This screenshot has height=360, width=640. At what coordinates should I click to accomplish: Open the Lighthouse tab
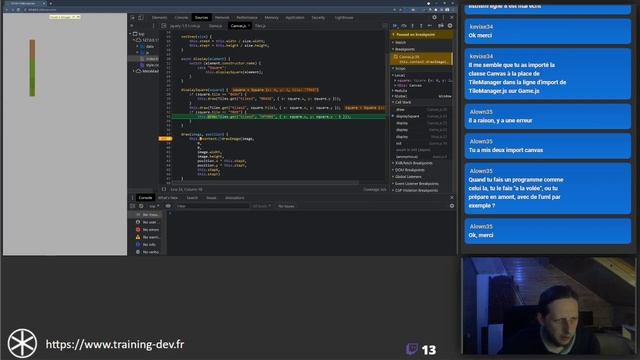344,18
